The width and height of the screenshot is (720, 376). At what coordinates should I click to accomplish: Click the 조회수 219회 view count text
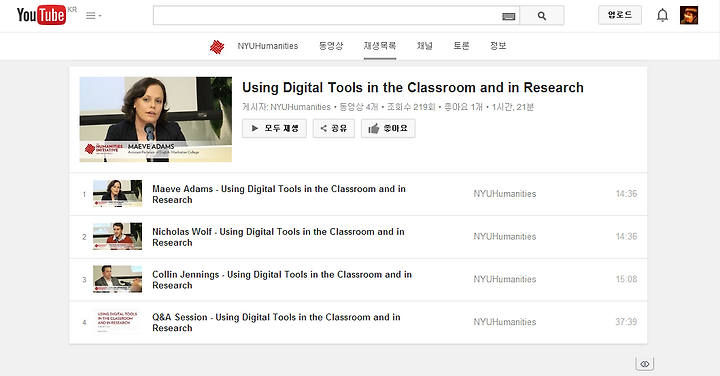tap(411, 107)
